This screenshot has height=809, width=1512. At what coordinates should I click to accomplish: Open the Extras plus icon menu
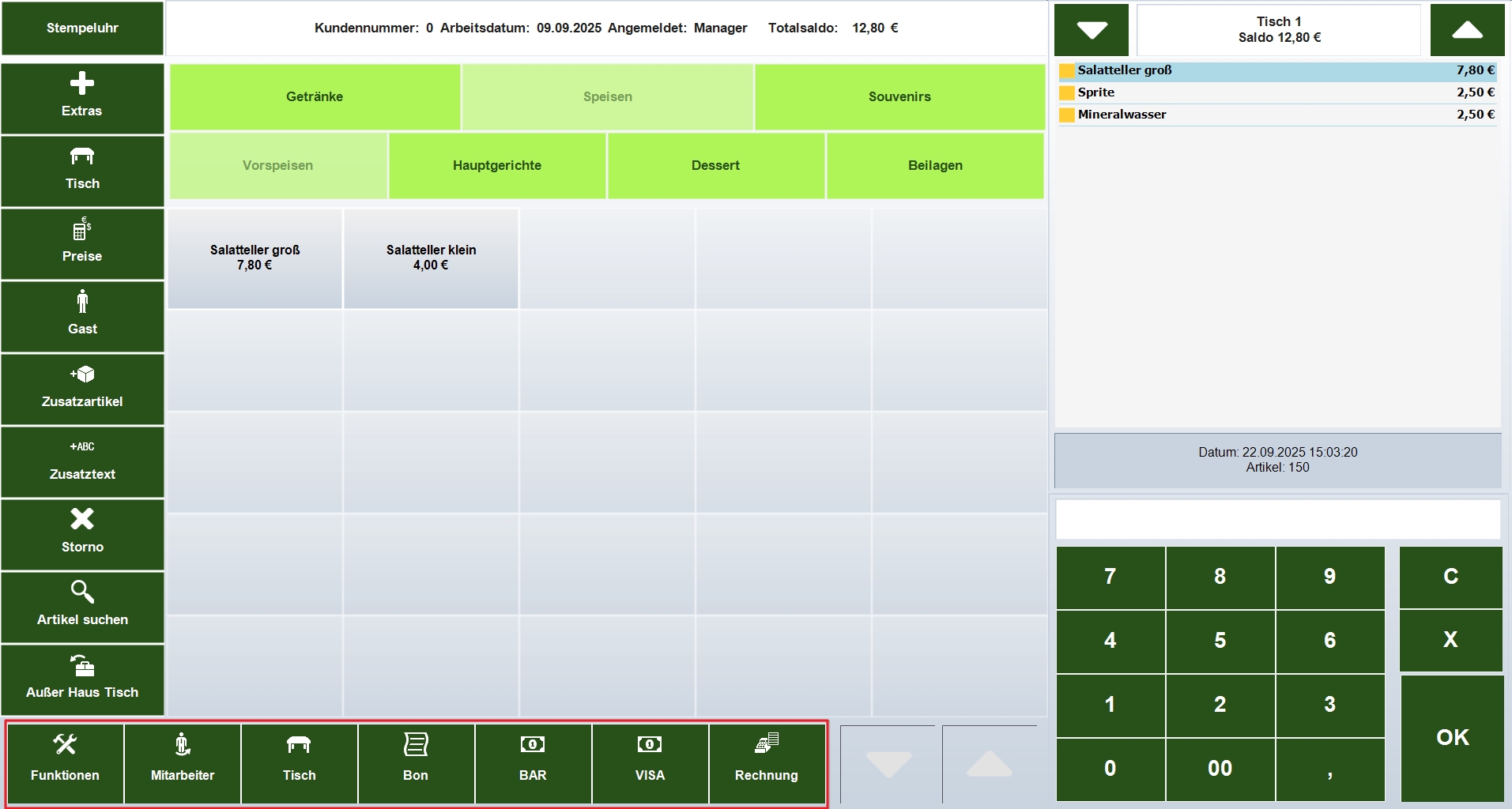coord(82,84)
